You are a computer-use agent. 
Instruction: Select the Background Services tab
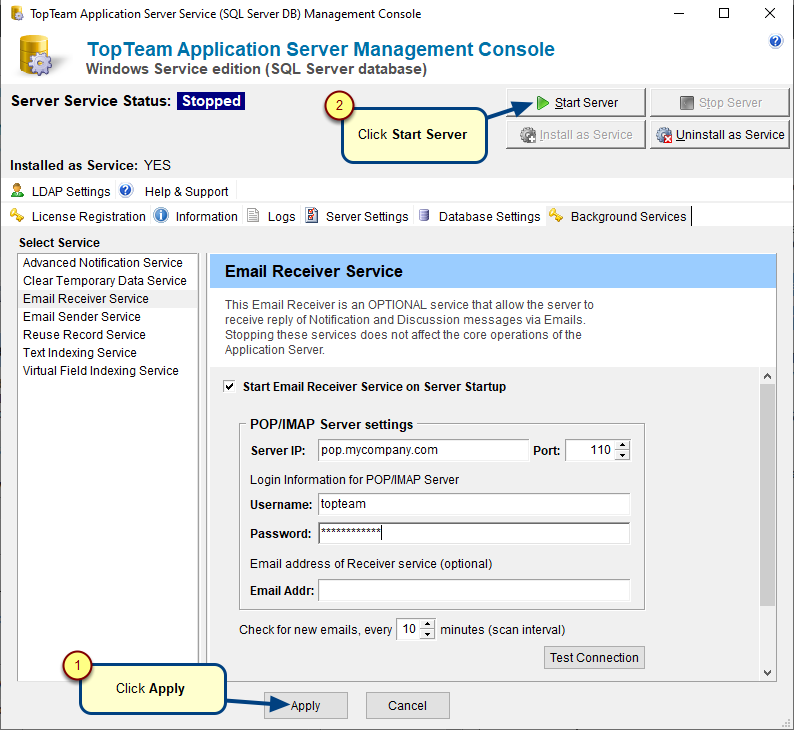(x=618, y=216)
